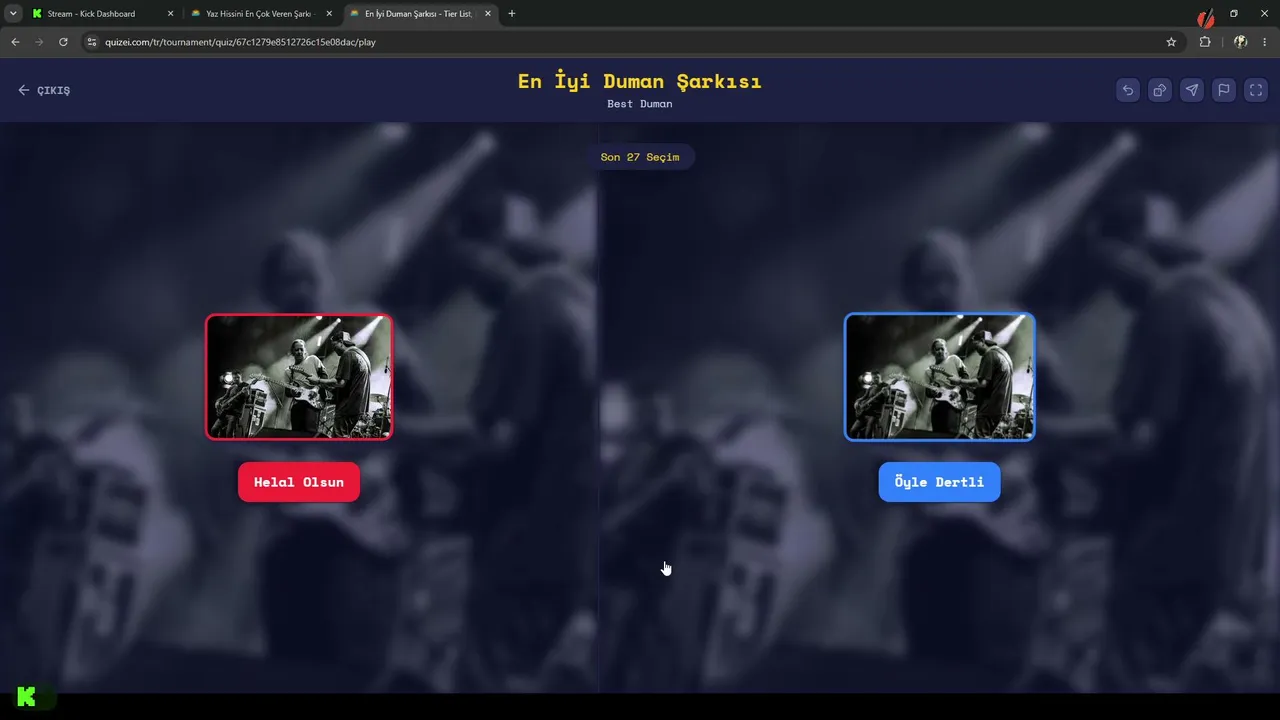This screenshot has width=1280, height=720.
Task: Close the Stream - Kick Dashboard tab
Action: coord(170,14)
